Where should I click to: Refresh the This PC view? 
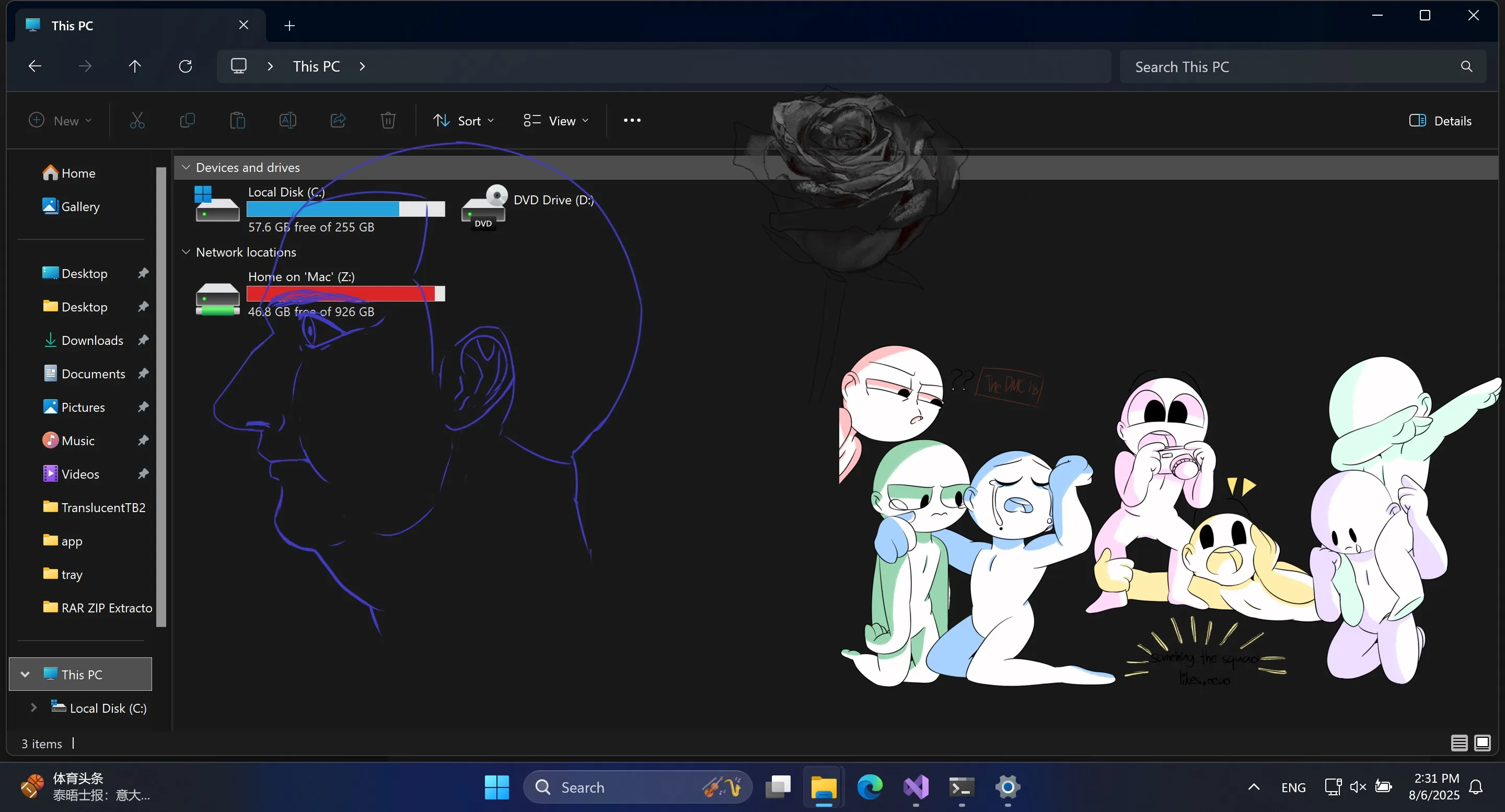(x=185, y=66)
